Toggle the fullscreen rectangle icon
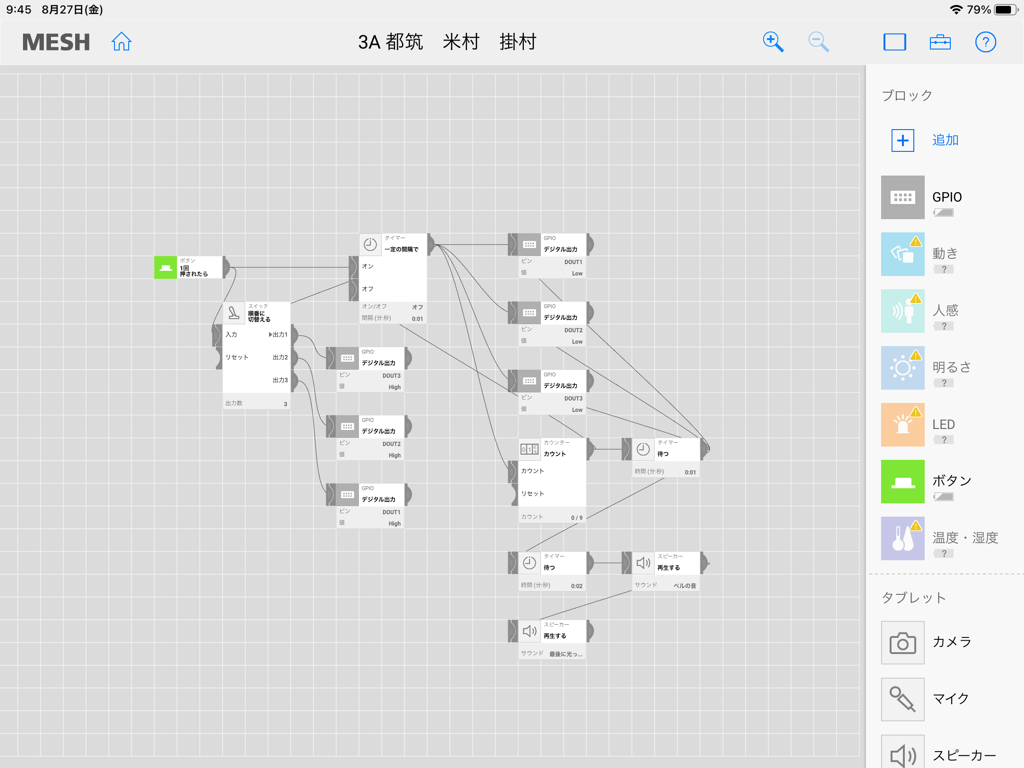This screenshot has width=1024, height=768. [x=895, y=42]
